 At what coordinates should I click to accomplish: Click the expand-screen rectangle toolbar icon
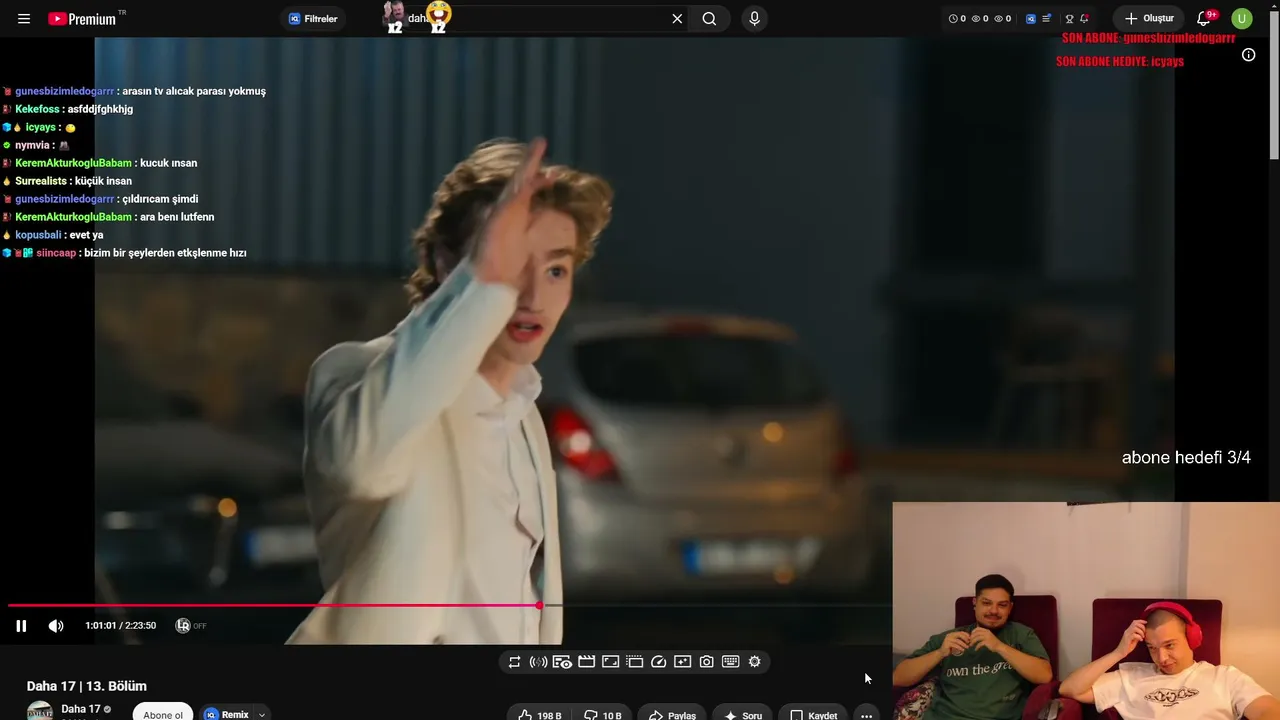[610, 662]
